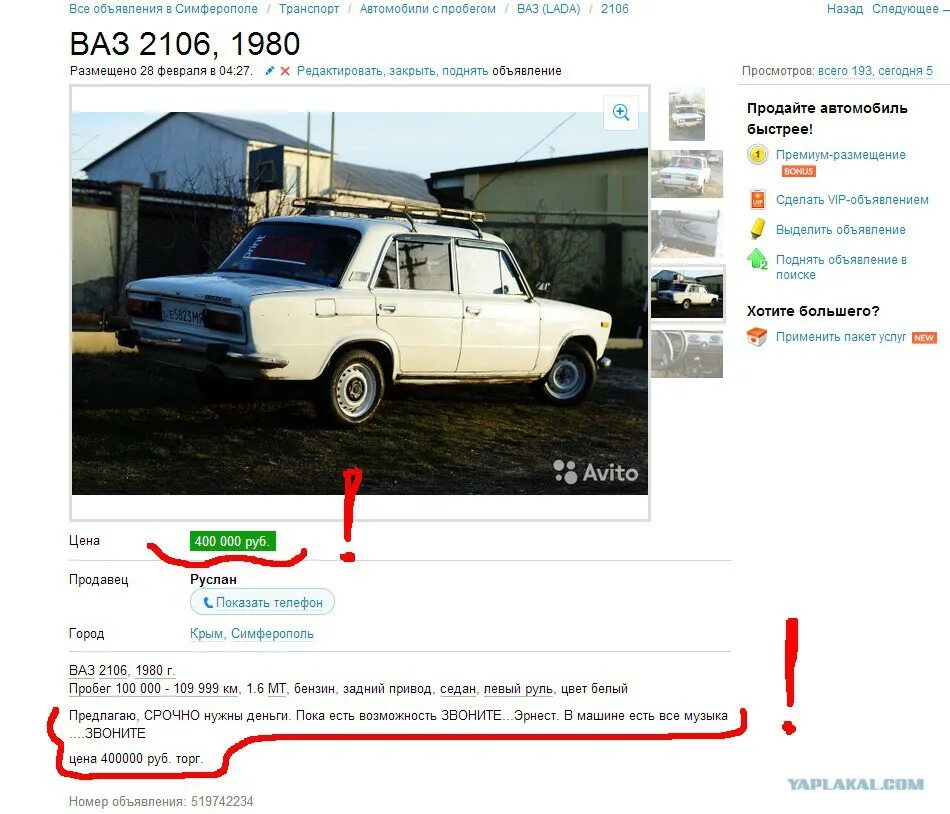Open Автомобили с пробегом breadcrumb
Image resolution: width=950 pixels, height=814 pixels.
(428, 9)
